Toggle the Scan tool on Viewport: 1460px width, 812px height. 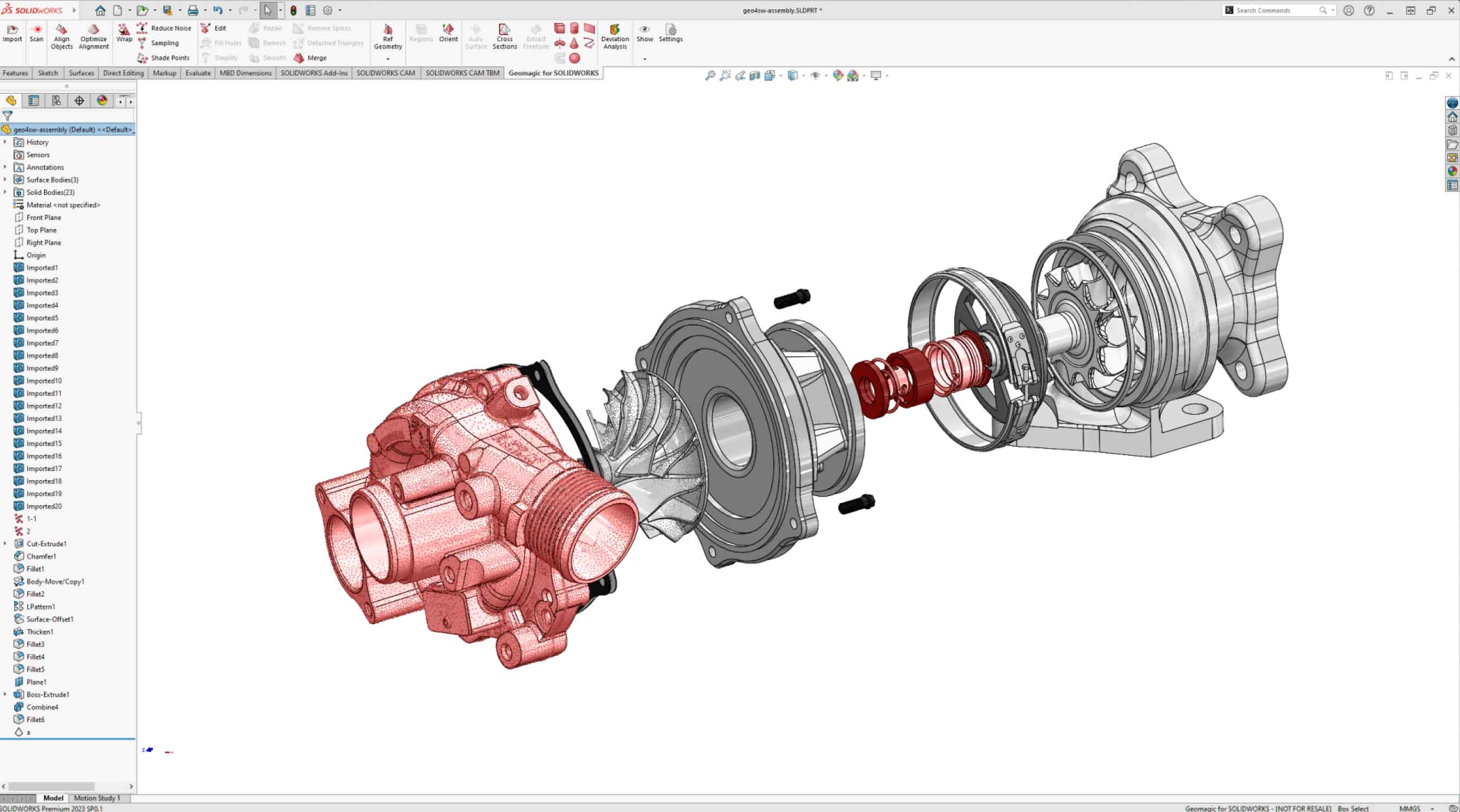pyautogui.click(x=36, y=29)
